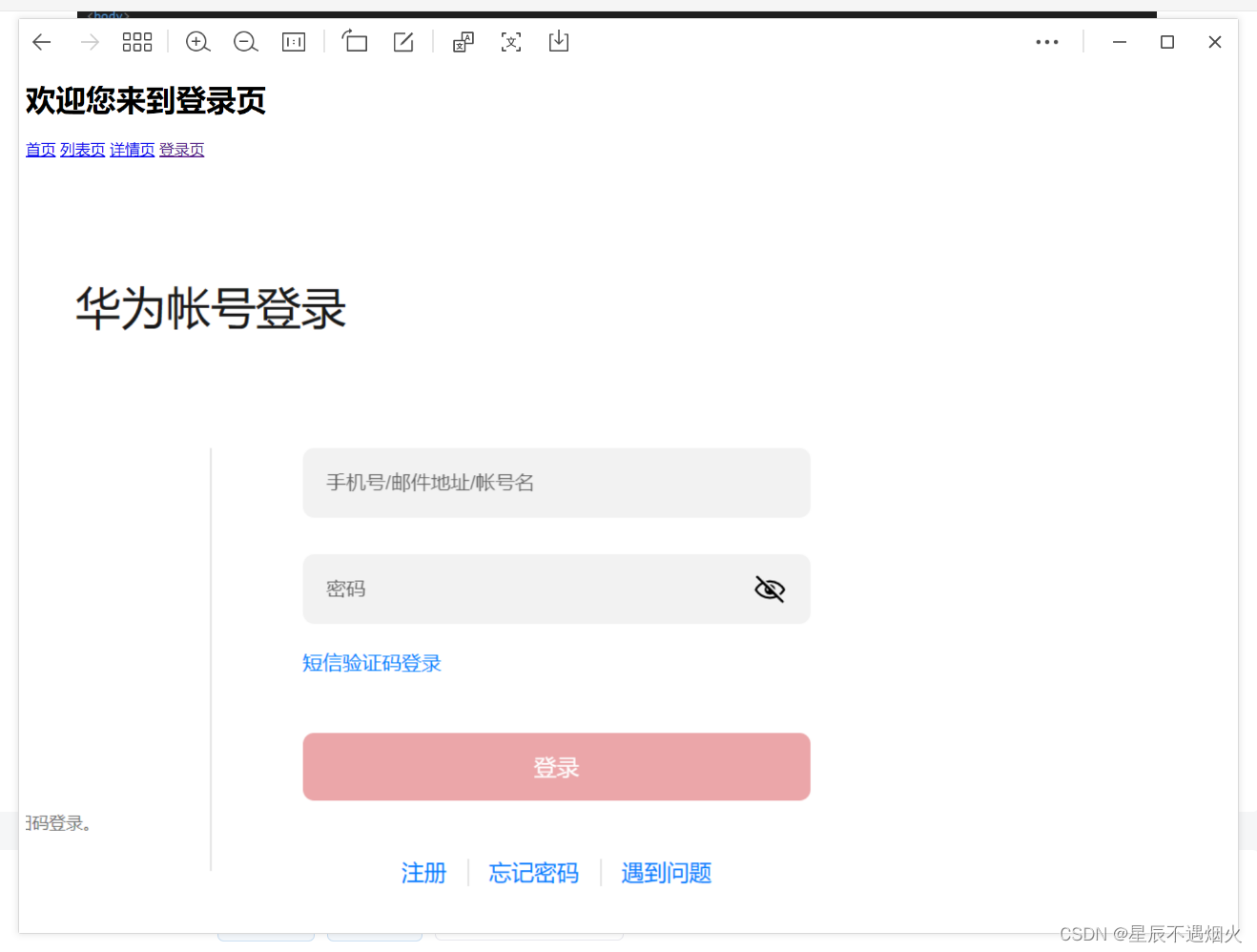This screenshot has height=952, width=1257.
Task: Click the 忘记密码 link
Action: (x=534, y=873)
